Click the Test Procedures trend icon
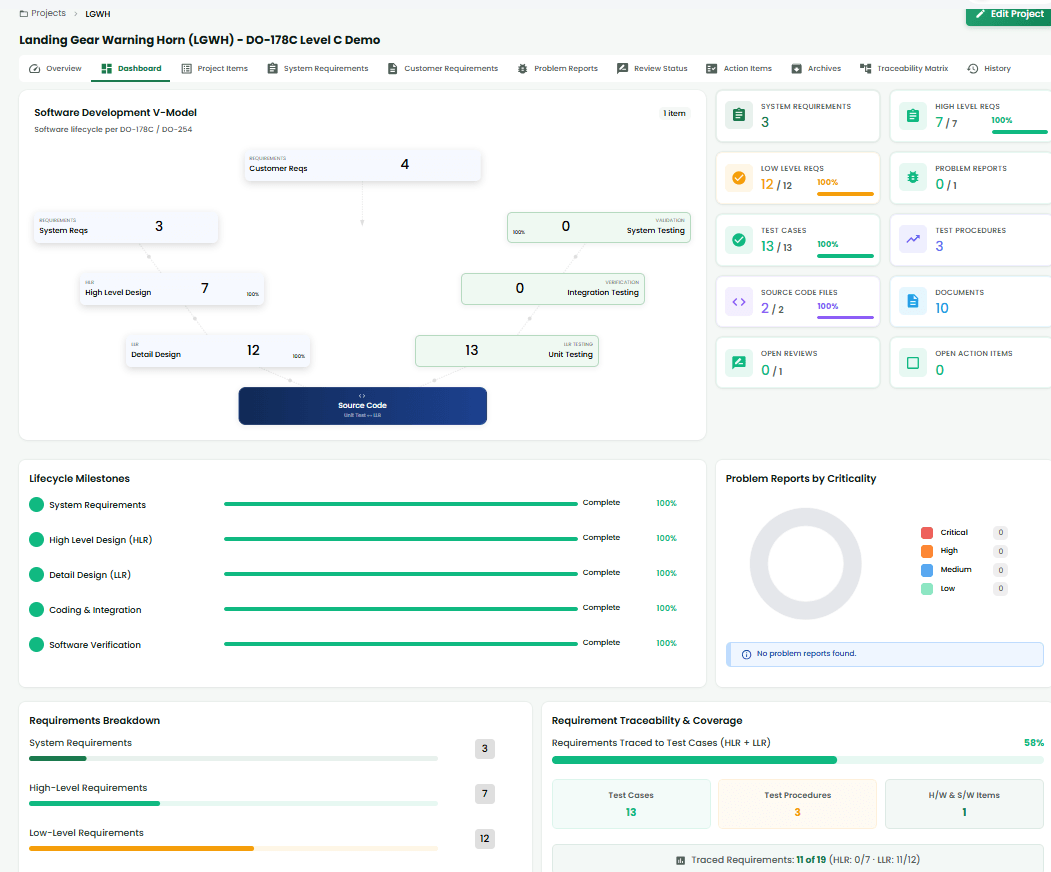Viewport: 1051px width, 872px height. tap(913, 239)
